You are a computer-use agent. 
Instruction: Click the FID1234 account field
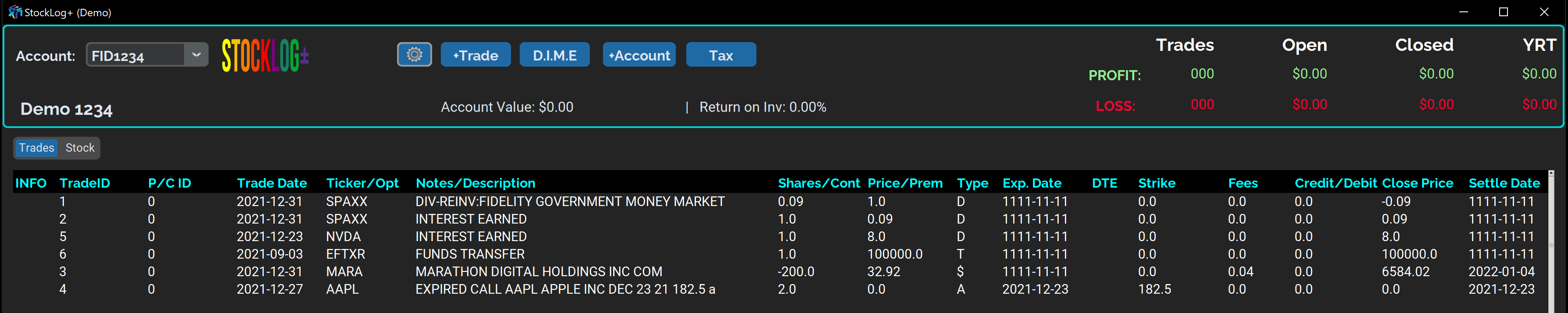[135, 55]
